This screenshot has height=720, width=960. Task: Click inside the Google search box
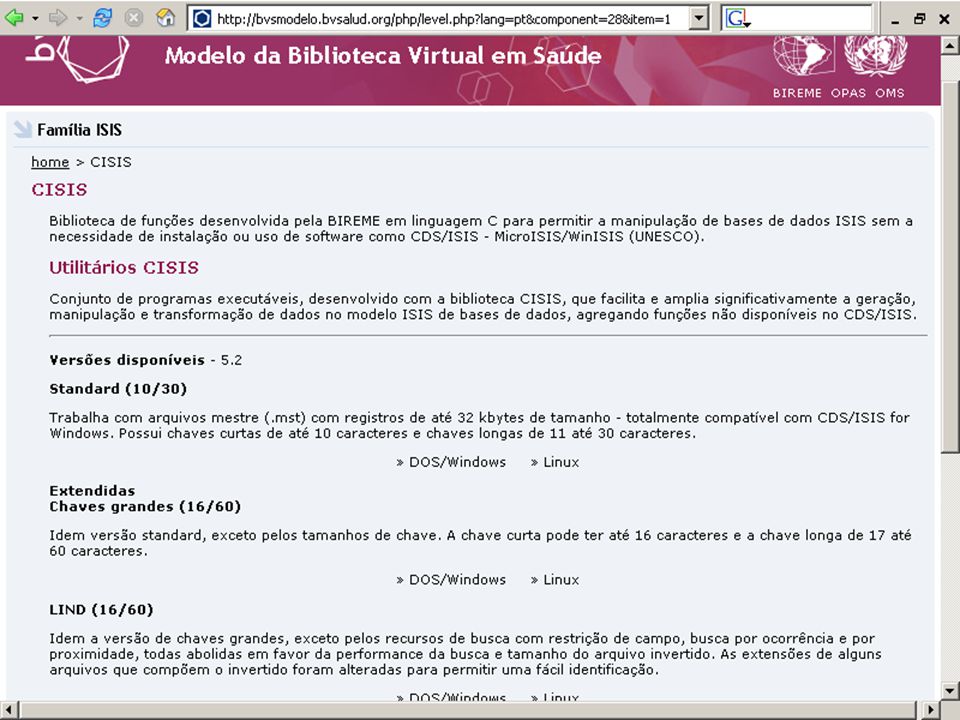[x=811, y=19]
